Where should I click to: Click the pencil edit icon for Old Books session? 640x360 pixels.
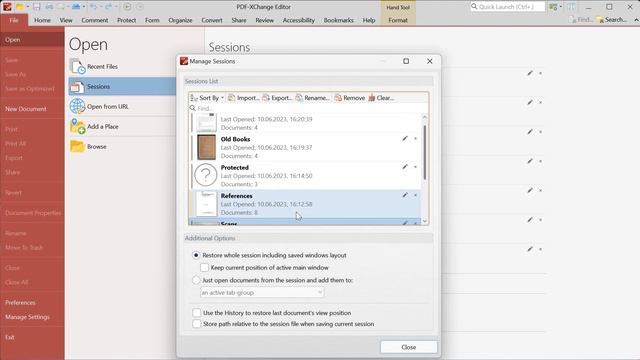tap(405, 138)
